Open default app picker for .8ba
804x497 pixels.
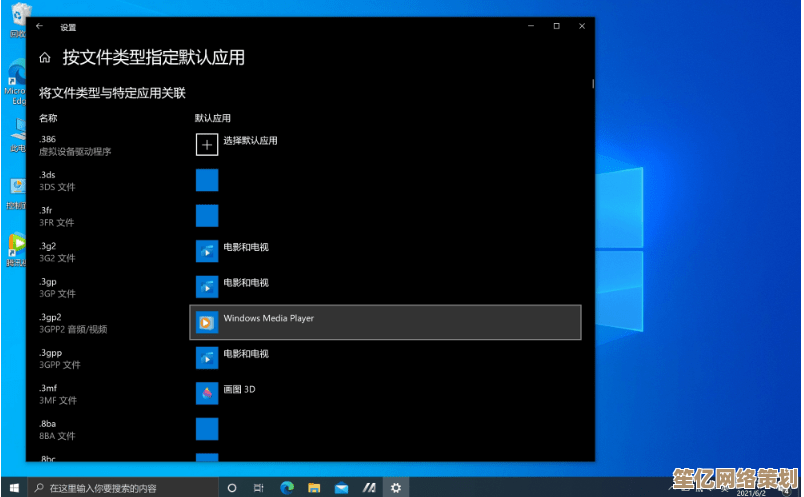(x=207, y=429)
